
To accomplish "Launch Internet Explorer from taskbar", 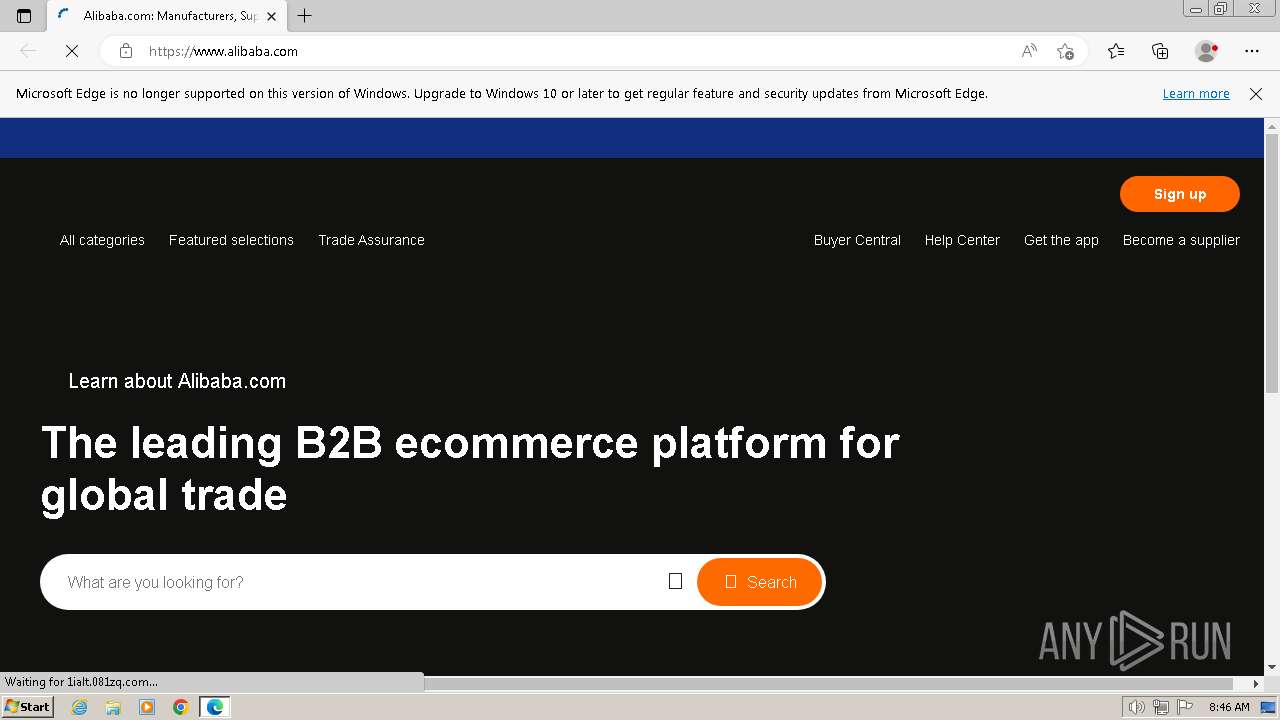I will click(80, 707).
